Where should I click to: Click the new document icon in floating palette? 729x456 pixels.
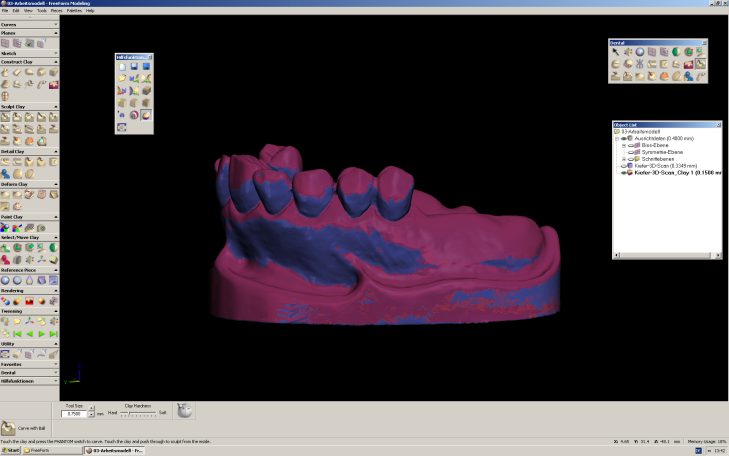coord(122,66)
